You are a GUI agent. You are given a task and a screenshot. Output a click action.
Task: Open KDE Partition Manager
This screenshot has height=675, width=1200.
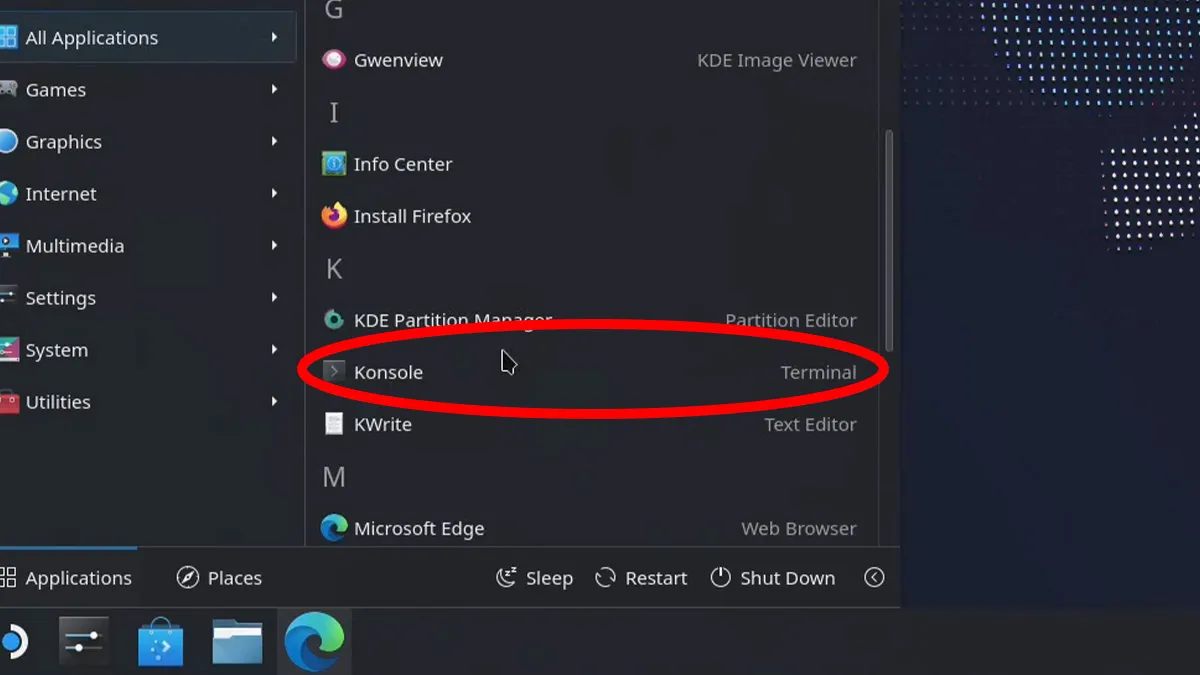[x=590, y=320]
